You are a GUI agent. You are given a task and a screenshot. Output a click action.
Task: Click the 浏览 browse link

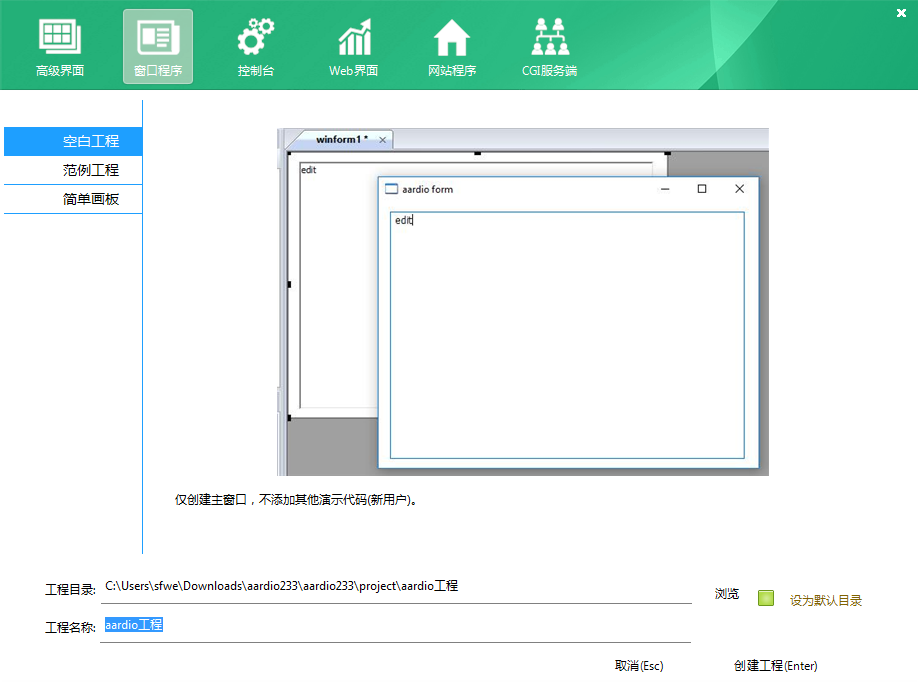727,594
